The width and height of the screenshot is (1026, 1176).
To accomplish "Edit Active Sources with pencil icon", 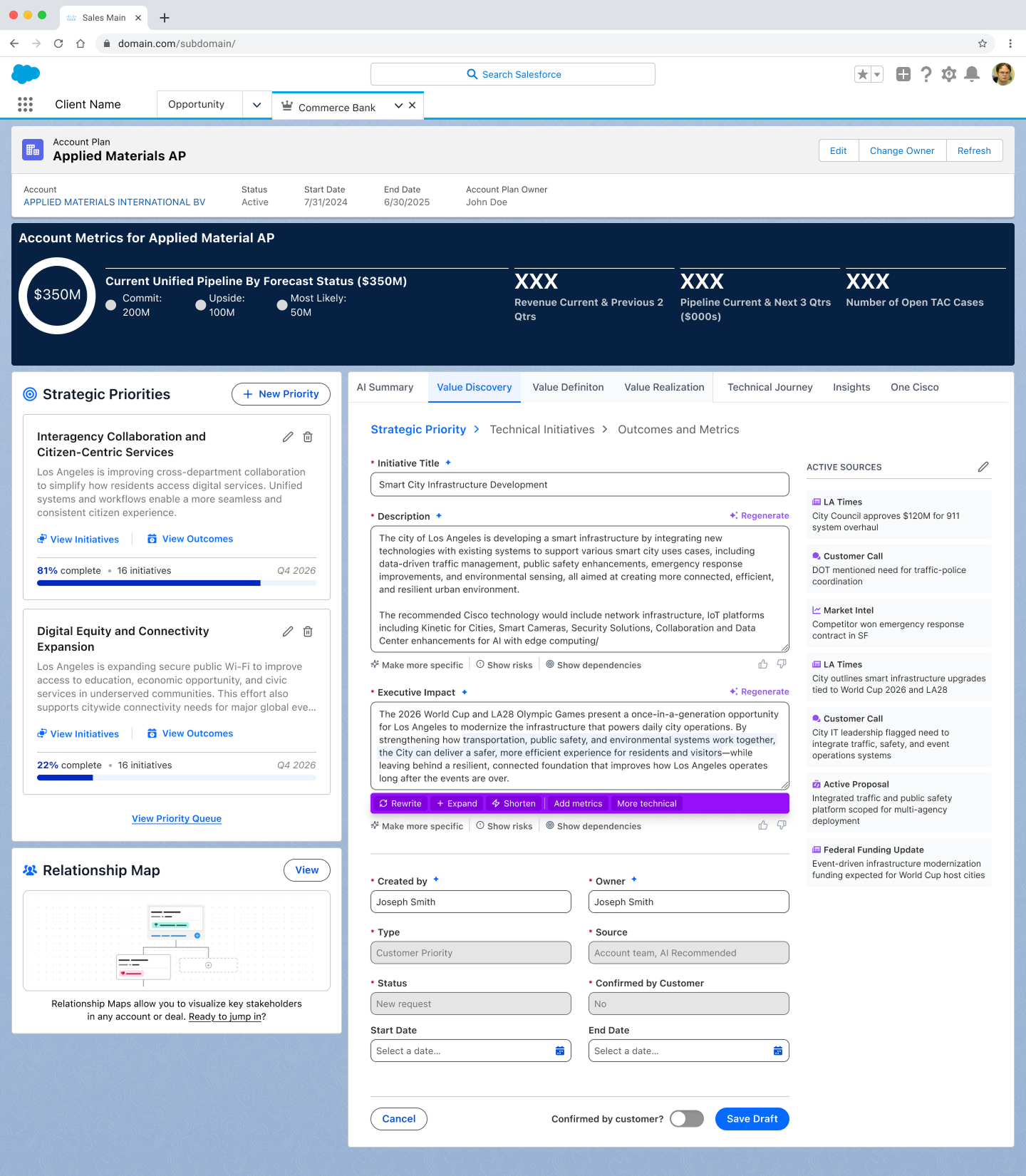I will click(x=983, y=467).
